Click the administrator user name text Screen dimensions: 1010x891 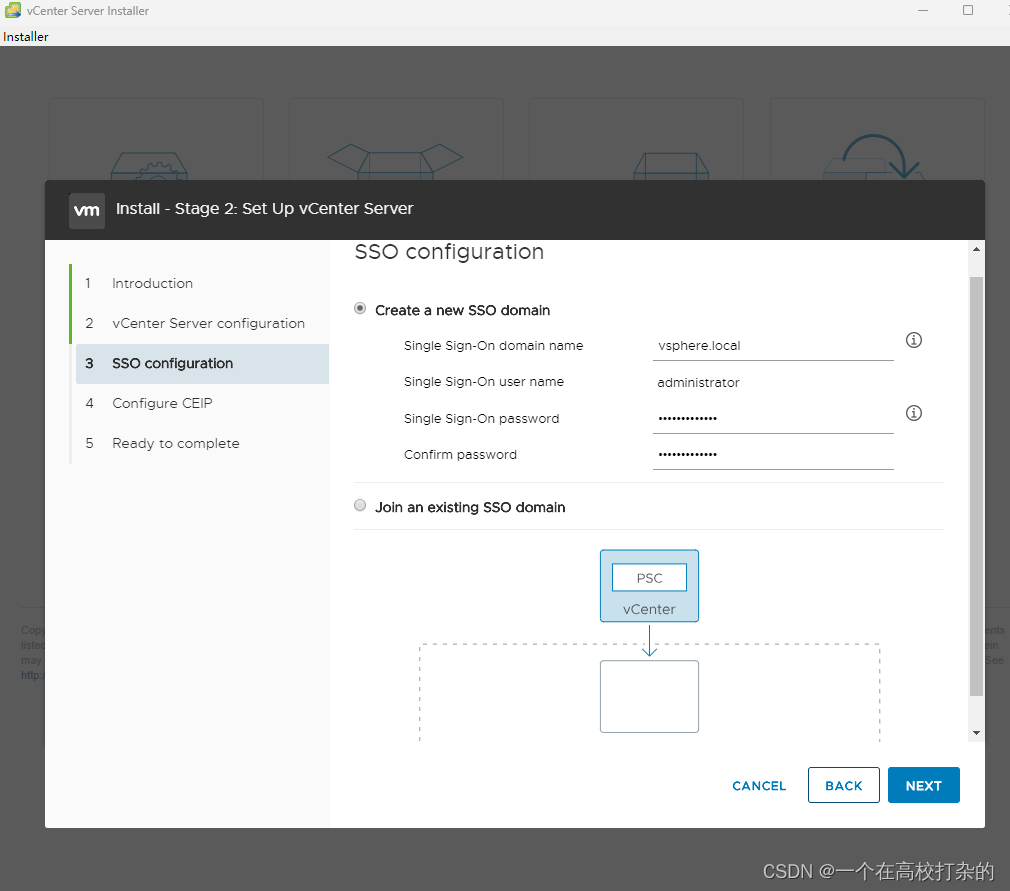point(698,383)
